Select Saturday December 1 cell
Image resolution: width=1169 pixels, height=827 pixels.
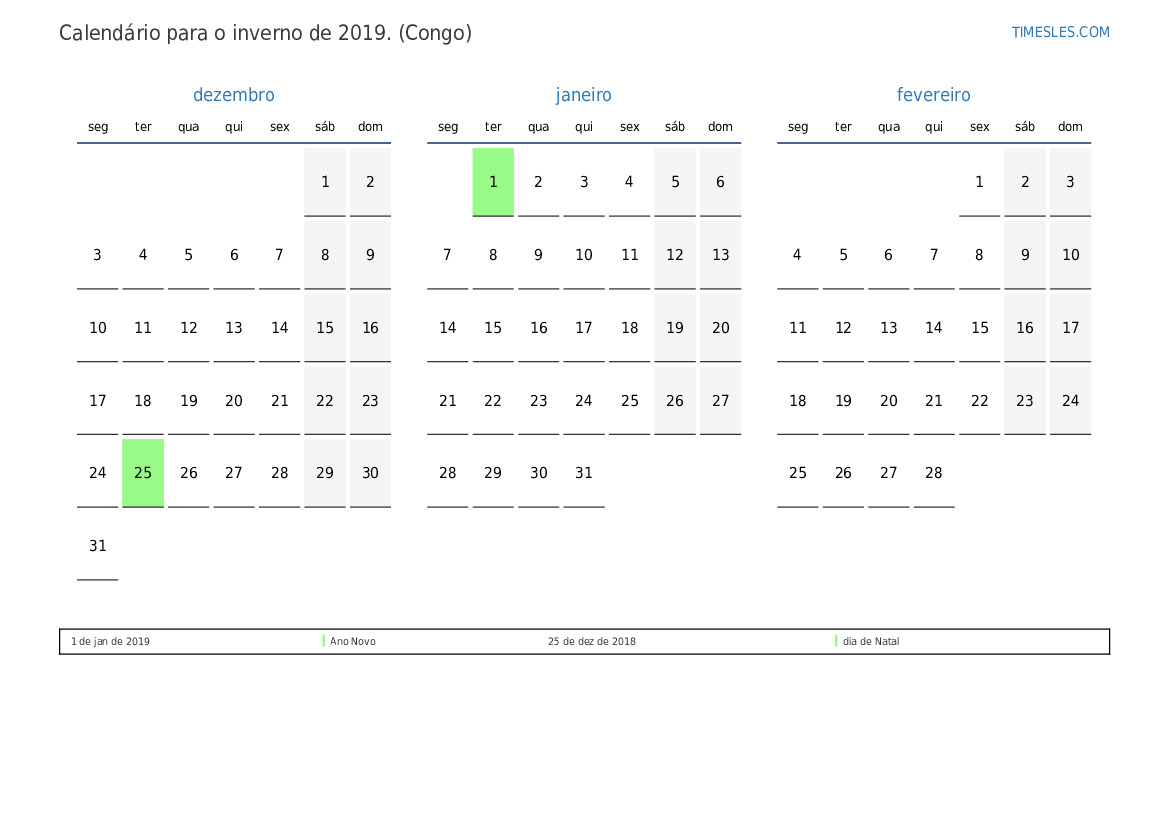pyautogui.click(x=325, y=182)
